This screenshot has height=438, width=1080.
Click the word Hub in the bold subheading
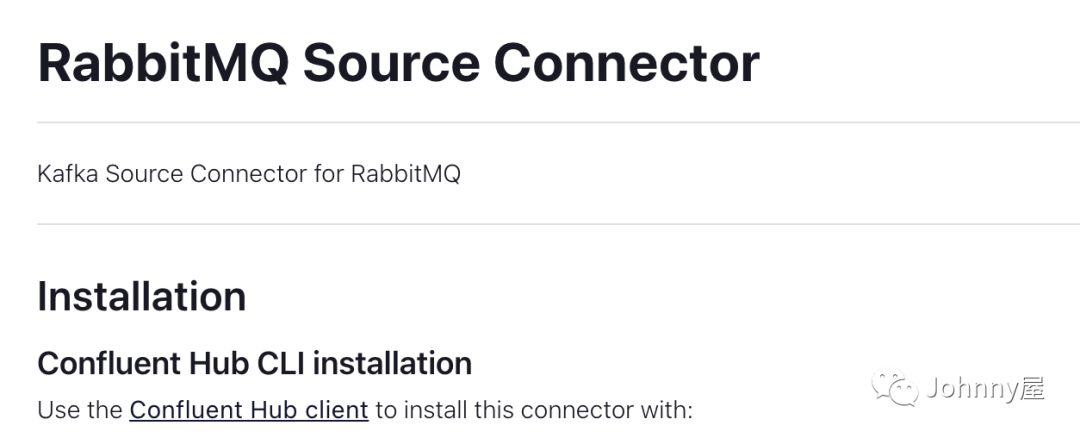213,363
